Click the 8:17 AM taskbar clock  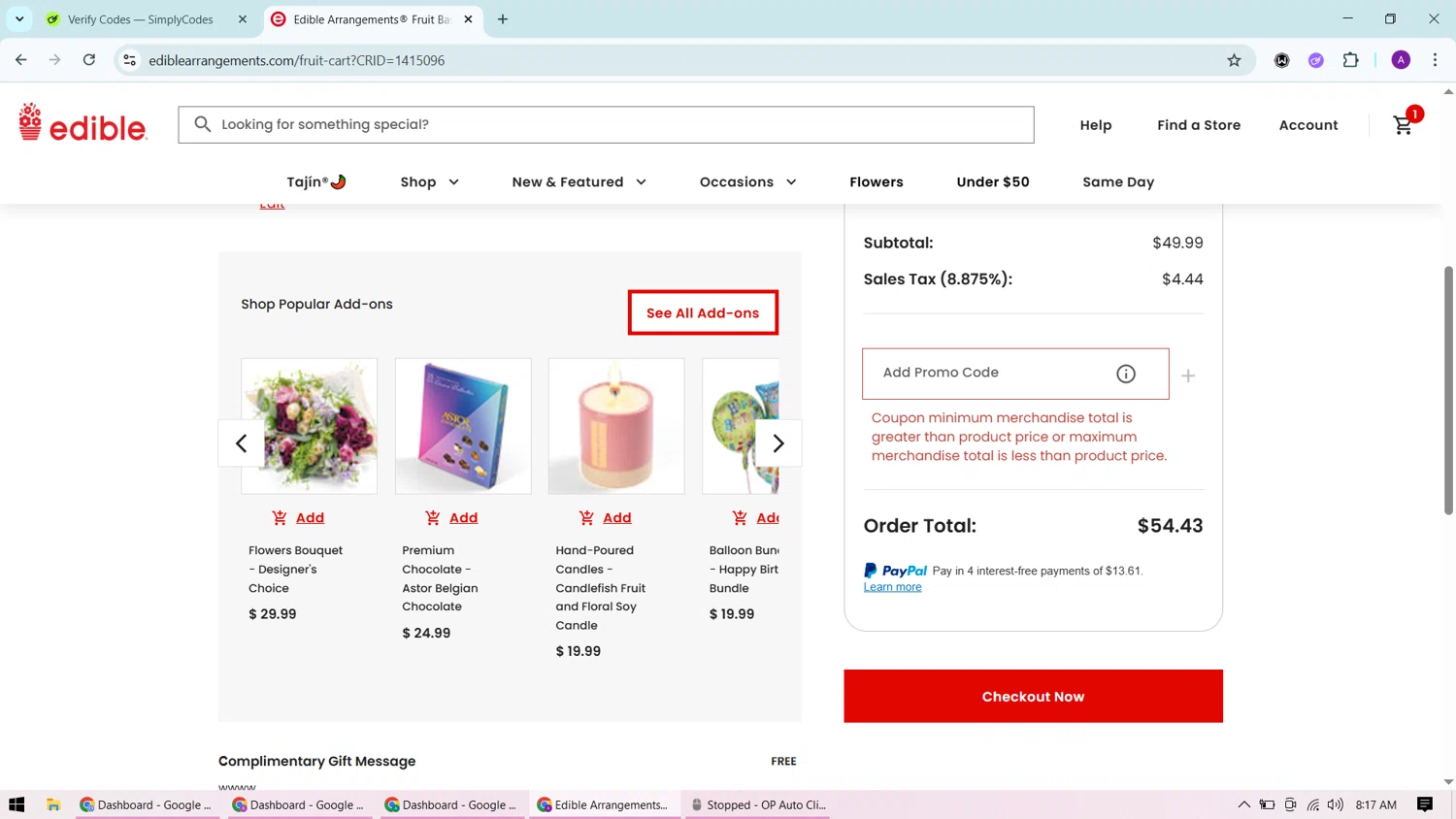[x=1375, y=804]
